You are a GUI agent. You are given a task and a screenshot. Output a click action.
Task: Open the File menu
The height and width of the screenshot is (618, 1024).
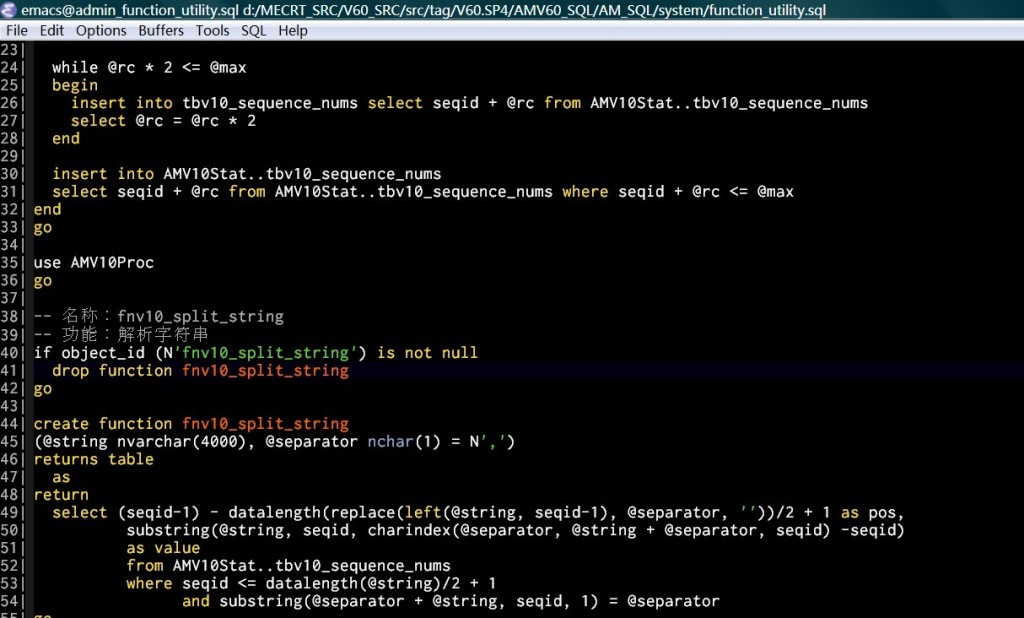tap(16, 30)
